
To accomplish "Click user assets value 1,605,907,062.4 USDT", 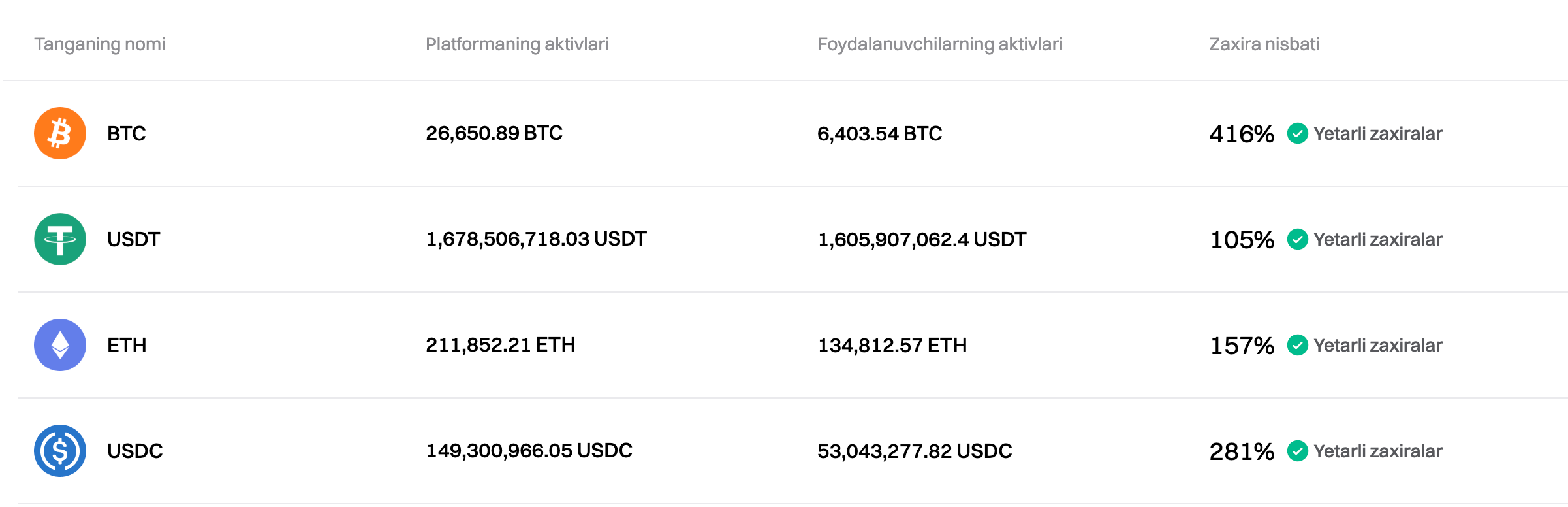I will 922,240.
